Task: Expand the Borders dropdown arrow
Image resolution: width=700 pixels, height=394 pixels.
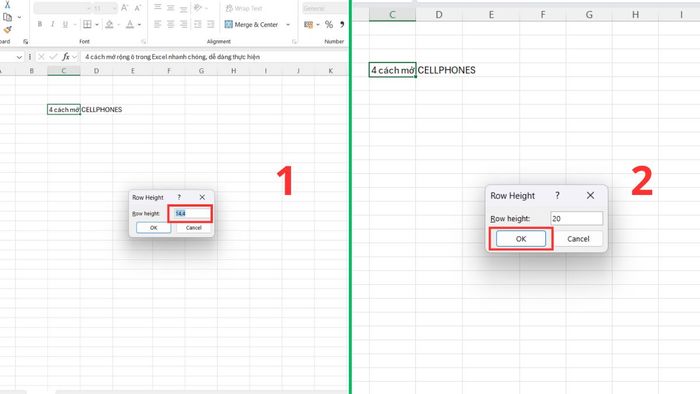Action: tap(97, 25)
